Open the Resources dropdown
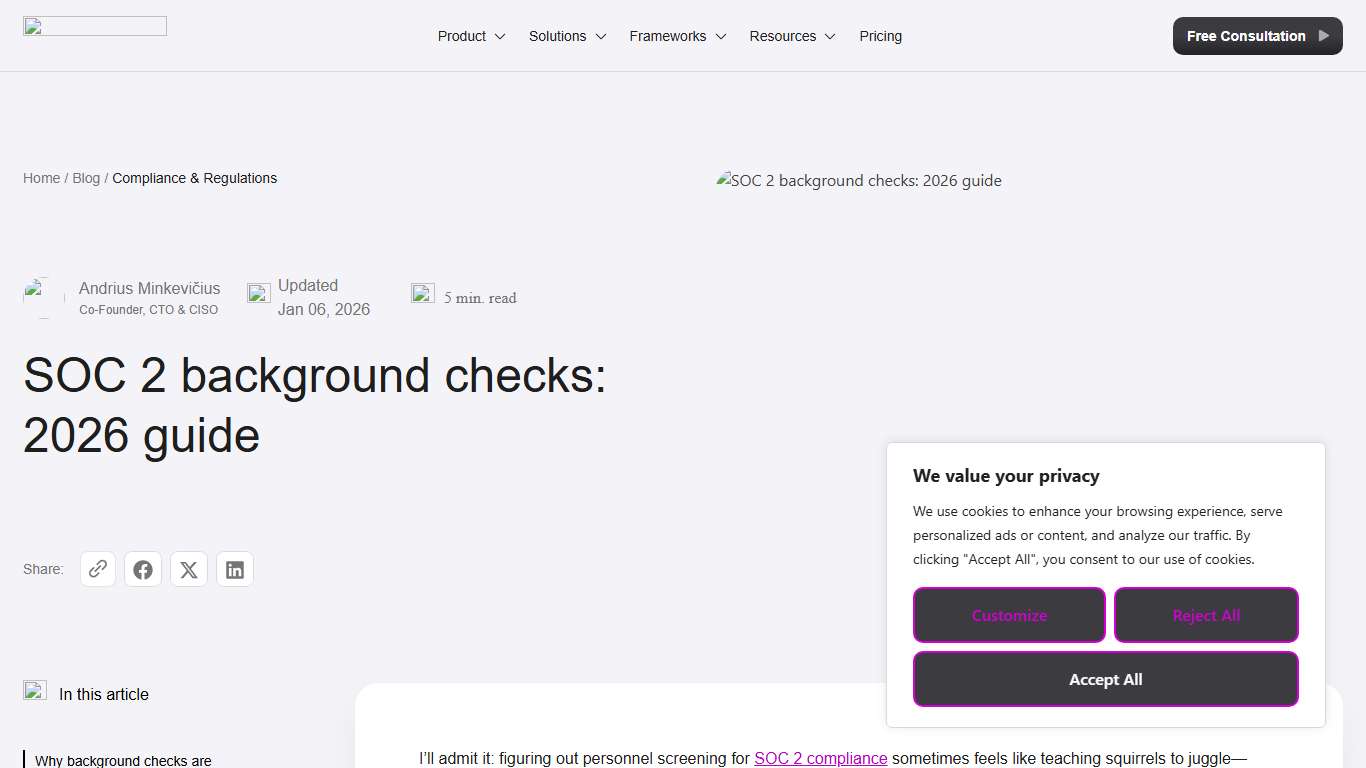Screen dimensions: 1366x768 point(783,36)
